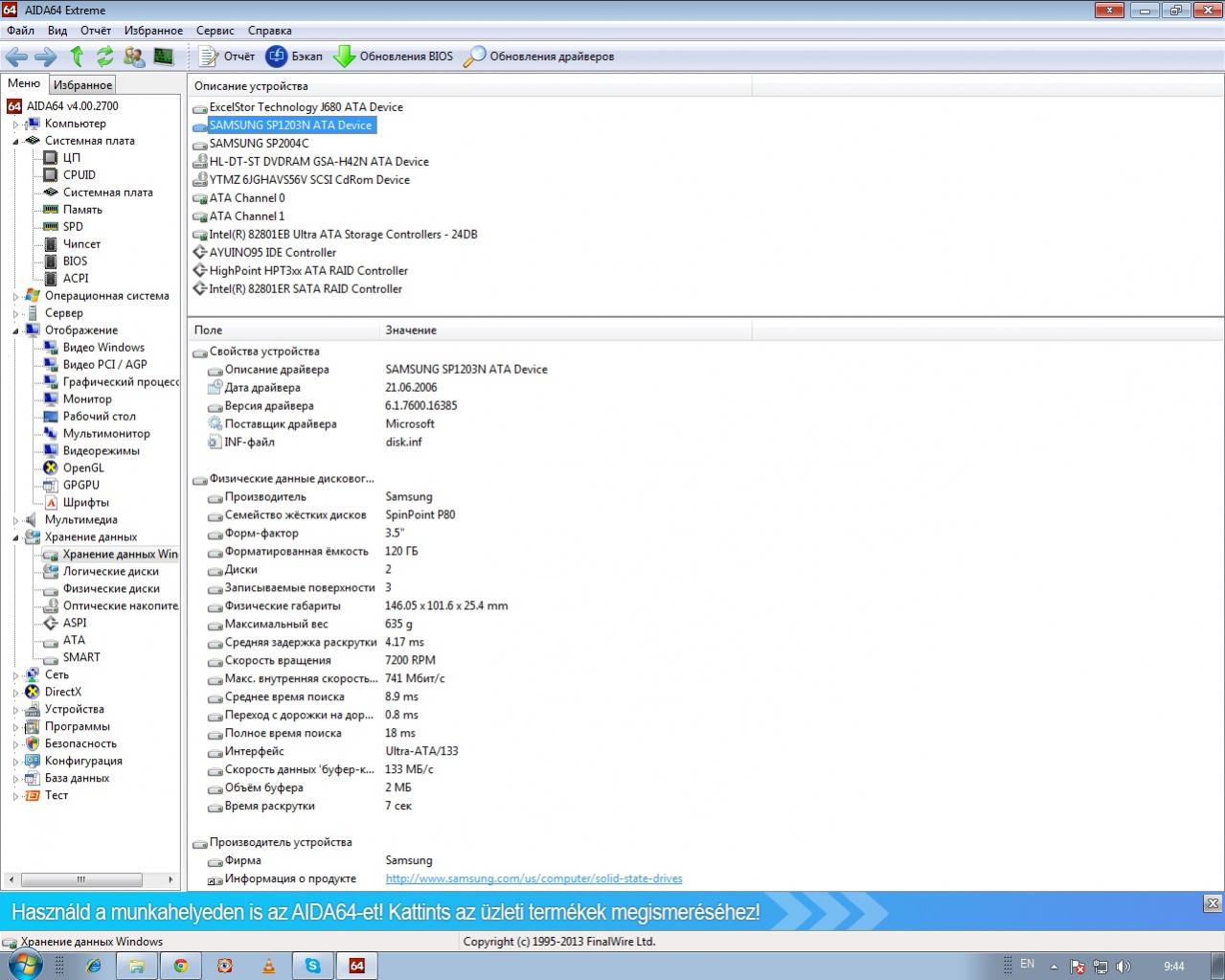Click the Forward navigation arrow in toolbar
The width and height of the screenshot is (1225, 980).
coord(45,57)
